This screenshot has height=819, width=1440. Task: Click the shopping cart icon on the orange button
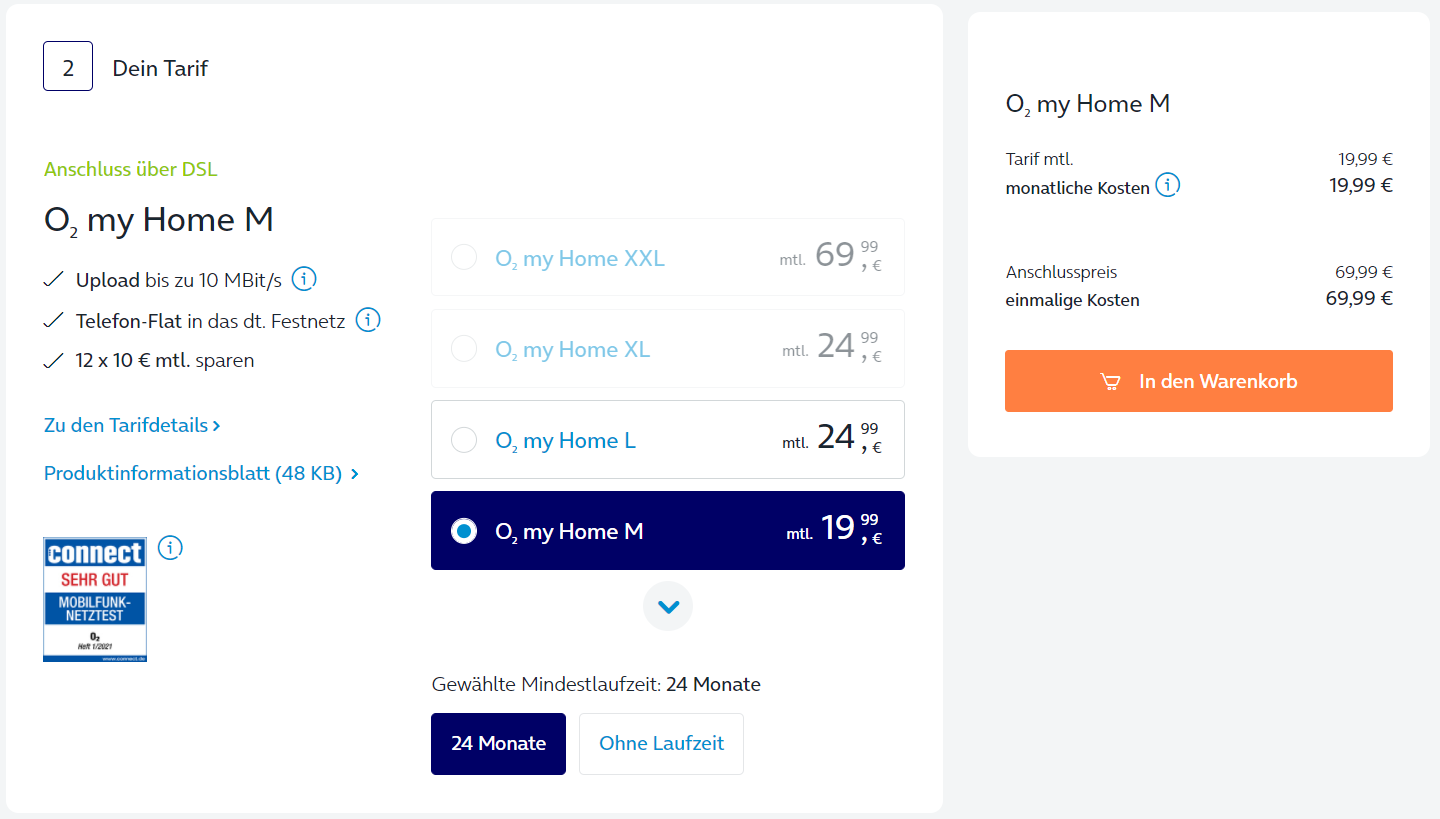point(1110,381)
